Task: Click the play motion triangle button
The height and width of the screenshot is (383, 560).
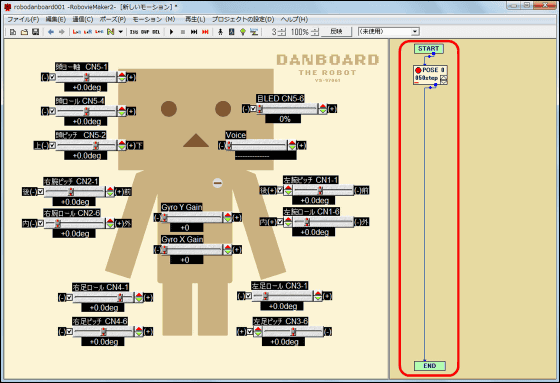Action: click(171, 32)
